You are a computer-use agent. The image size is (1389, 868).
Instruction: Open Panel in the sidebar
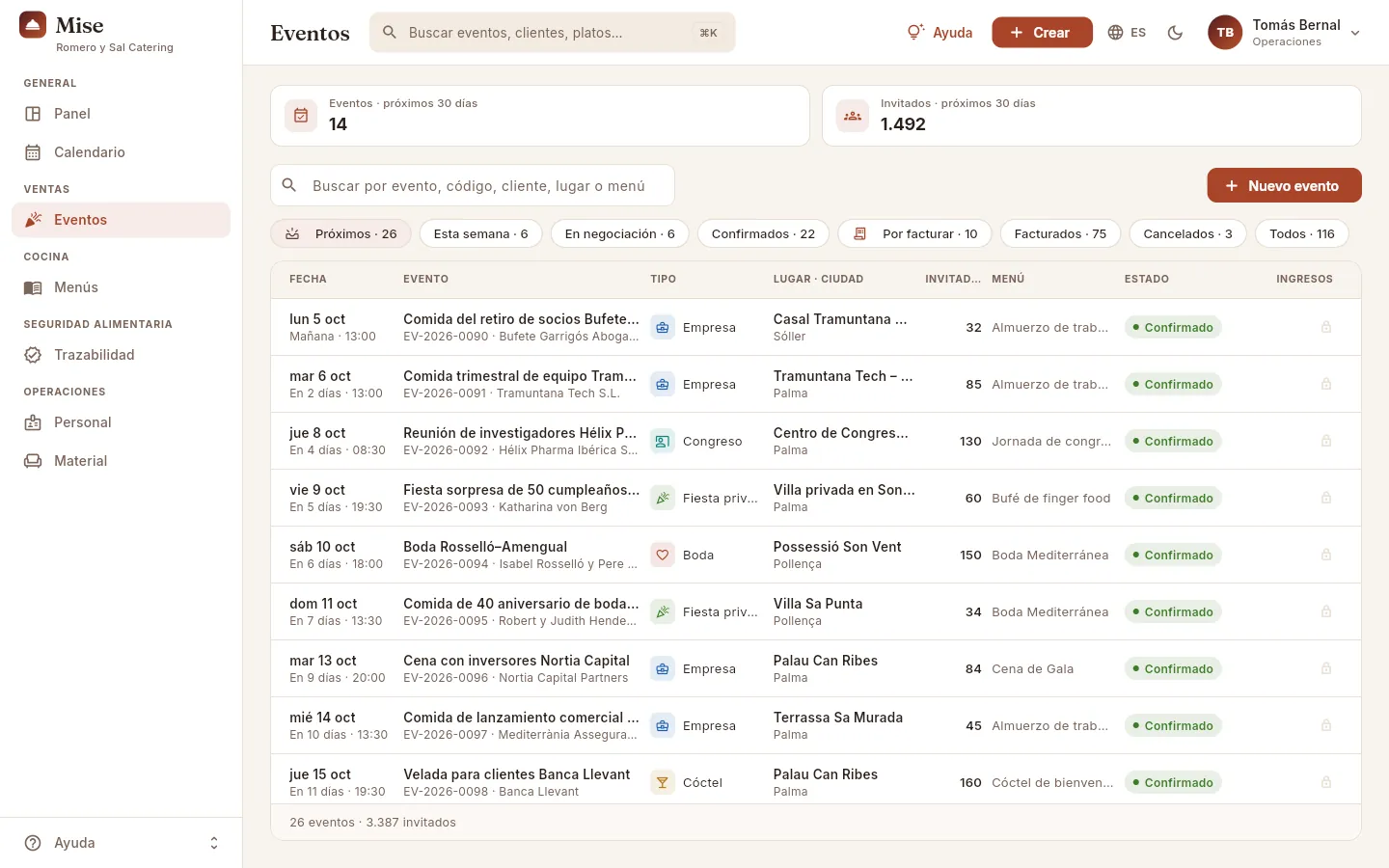coord(121,114)
